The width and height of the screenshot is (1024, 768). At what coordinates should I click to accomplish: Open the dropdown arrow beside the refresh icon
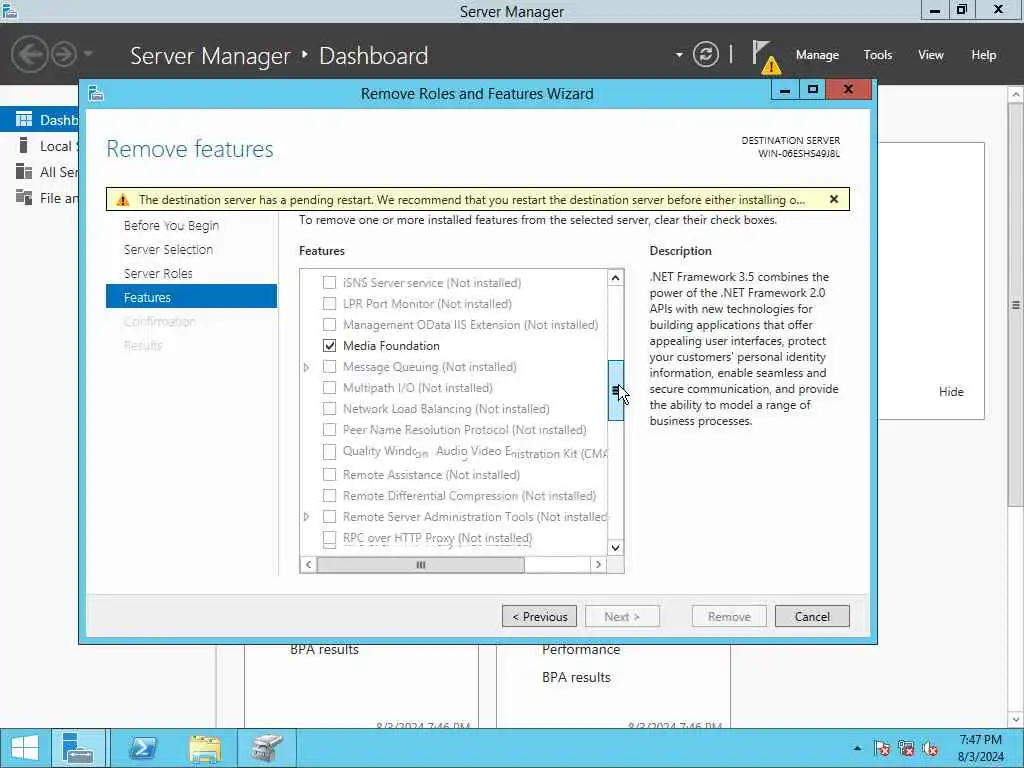point(679,55)
